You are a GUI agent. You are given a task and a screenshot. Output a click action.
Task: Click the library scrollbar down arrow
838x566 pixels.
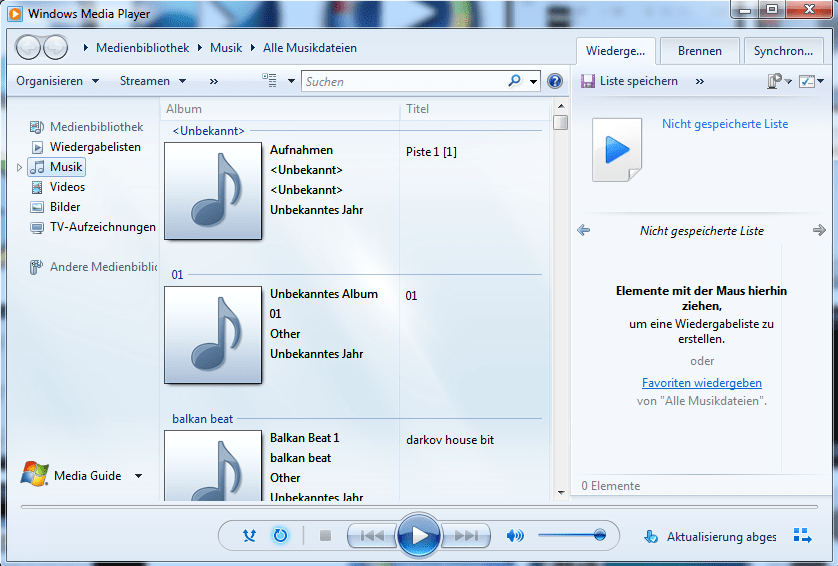561,493
